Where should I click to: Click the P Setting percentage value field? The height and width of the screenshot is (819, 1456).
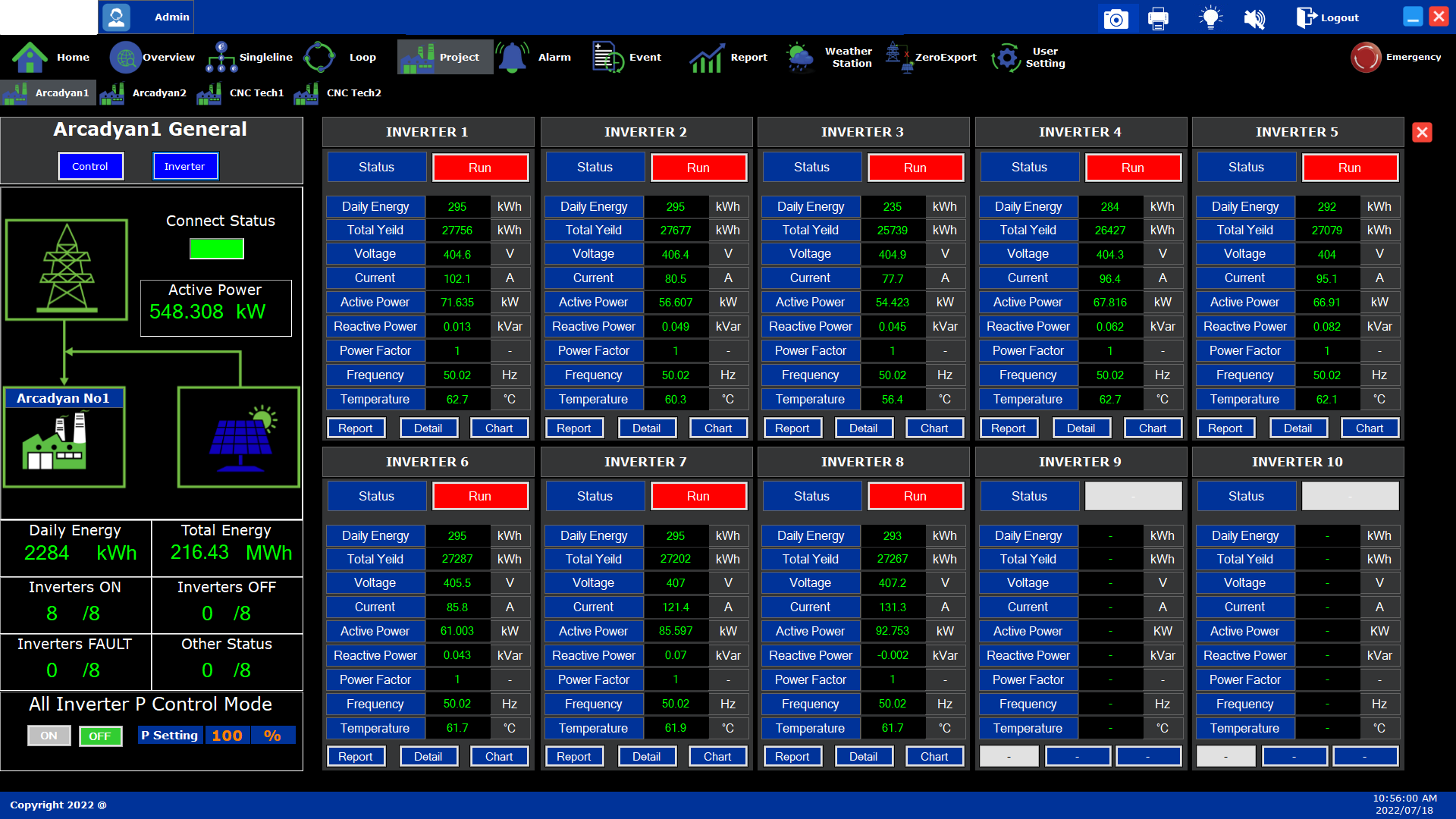pyautogui.click(x=227, y=736)
